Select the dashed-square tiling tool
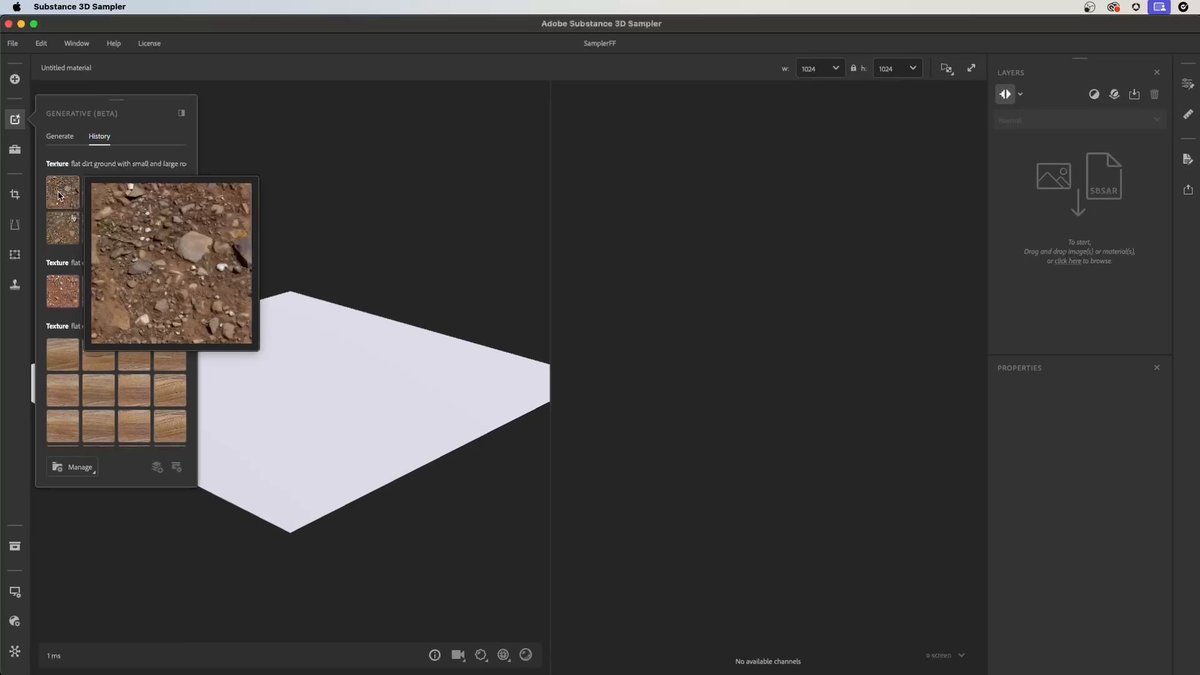 [x=15, y=255]
